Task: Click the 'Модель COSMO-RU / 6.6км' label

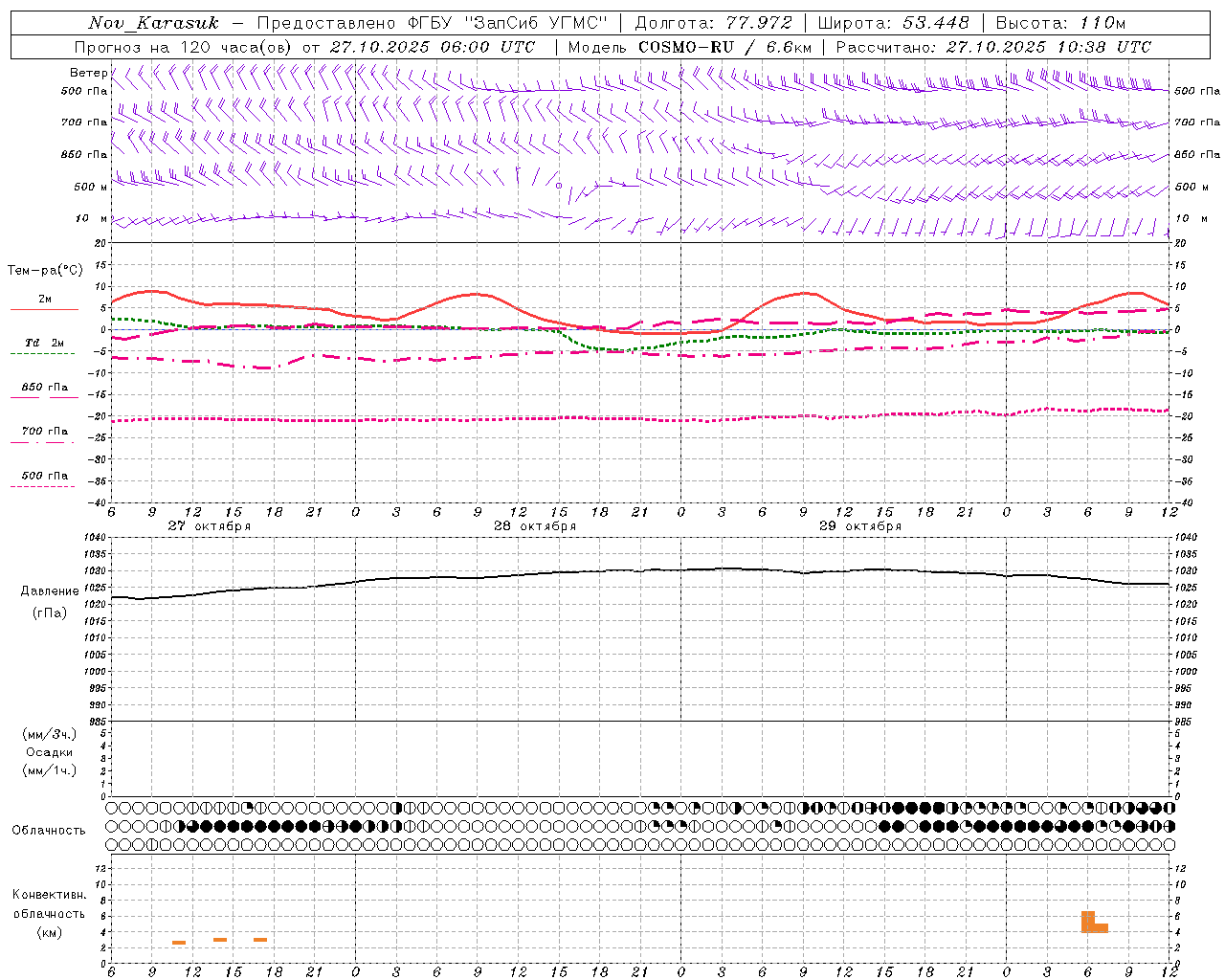Action: click(690, 47)
